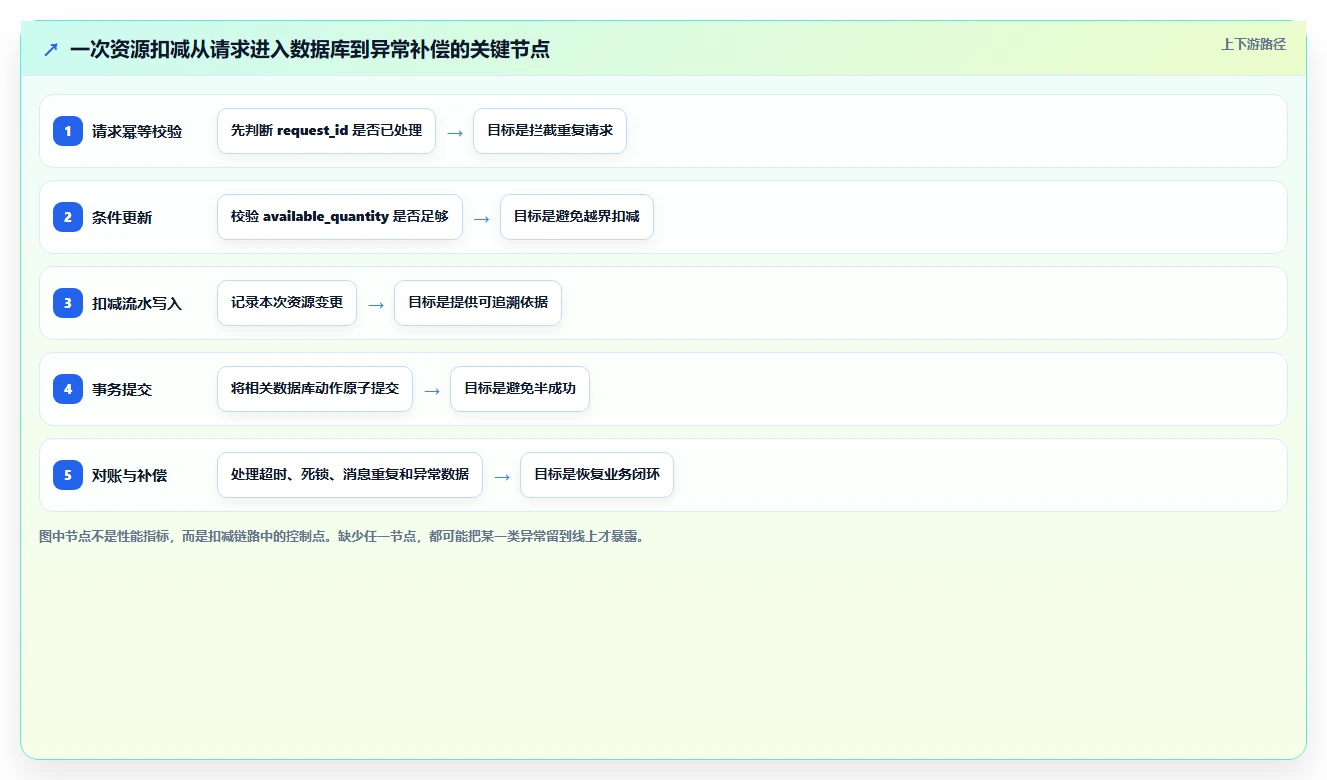Image resolution: width=1327 pixels, height=780 pixels.
Task: Click the '处理超时、死锁、消息重复和异常数据' box
Action: pyautogui.click(x=350, y=475)
